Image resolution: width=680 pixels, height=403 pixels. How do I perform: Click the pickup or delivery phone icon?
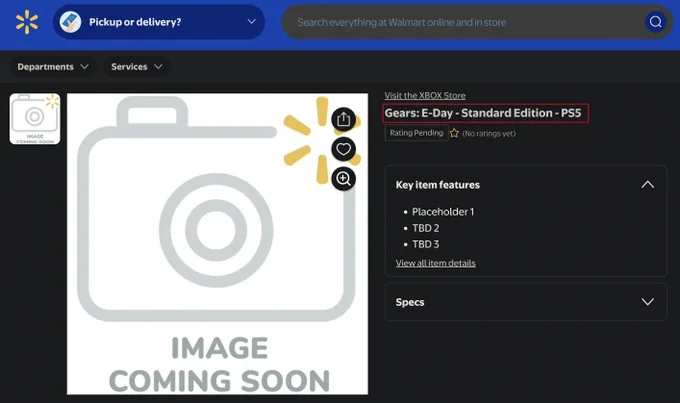pyautogui.click(x=70, y=22)
